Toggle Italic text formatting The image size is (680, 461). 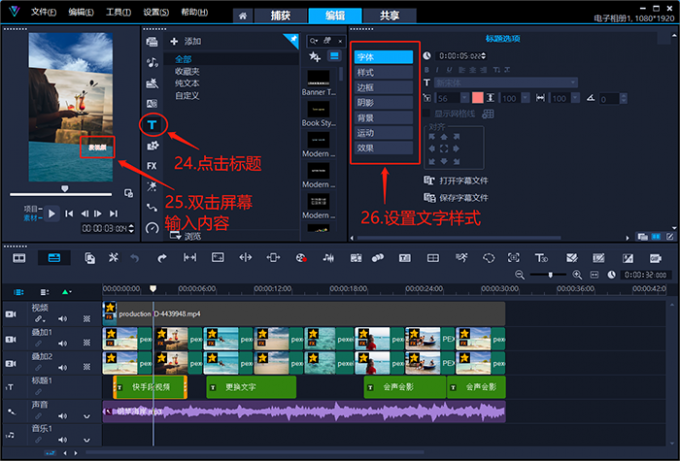point(437,69)
